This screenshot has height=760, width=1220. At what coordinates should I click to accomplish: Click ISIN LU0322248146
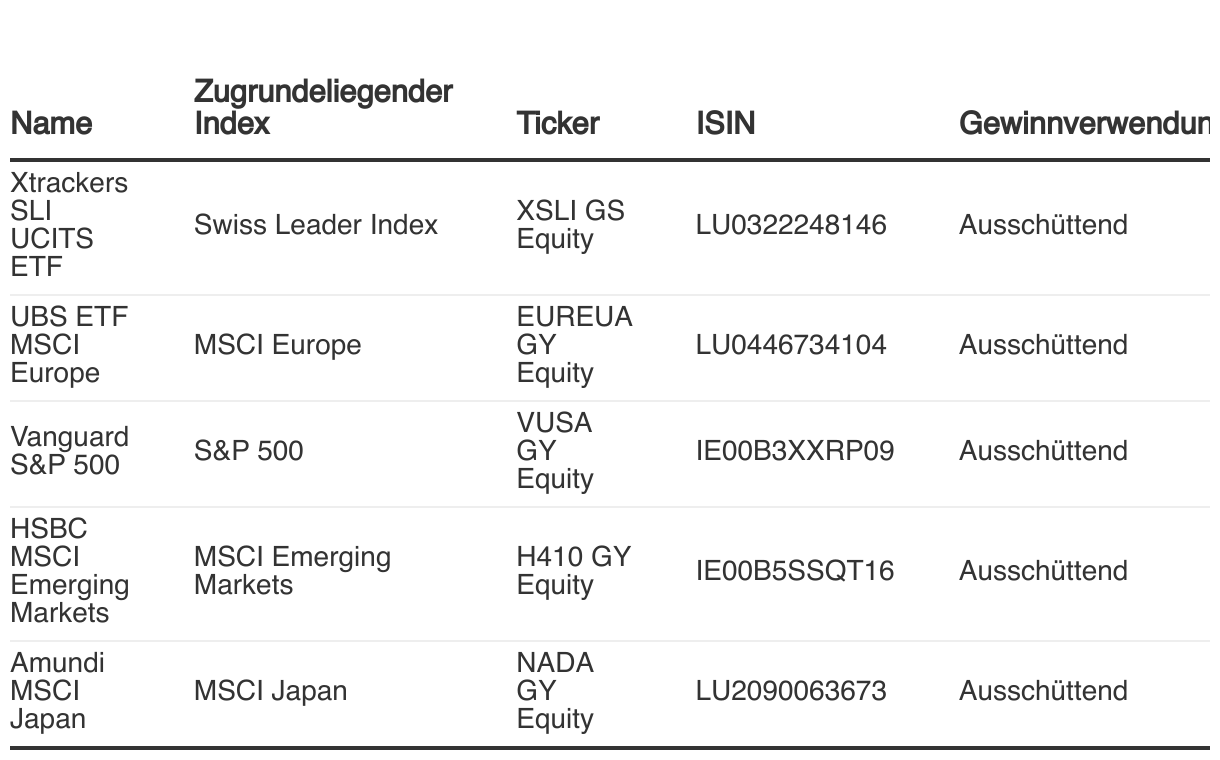791,225
